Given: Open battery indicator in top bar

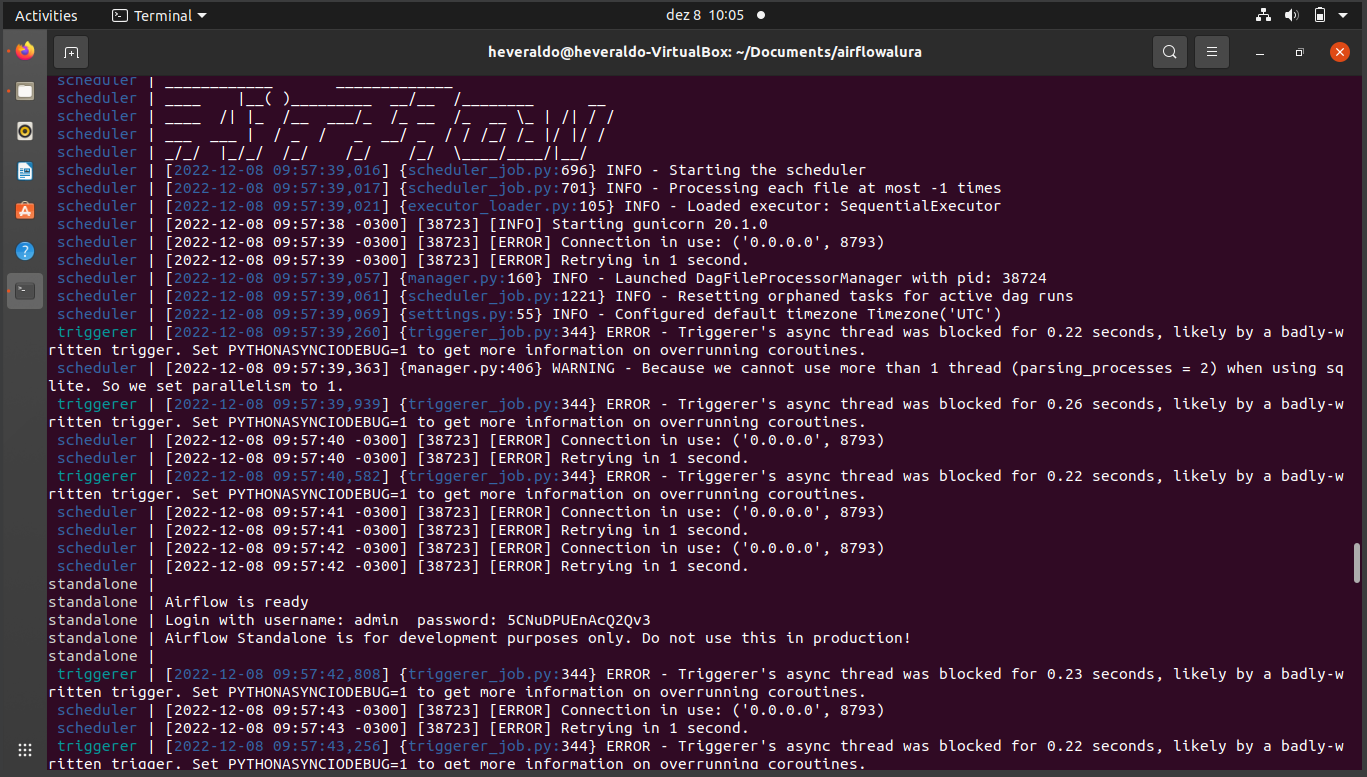Looking at the screenshot, I should tap(1319, 15).
